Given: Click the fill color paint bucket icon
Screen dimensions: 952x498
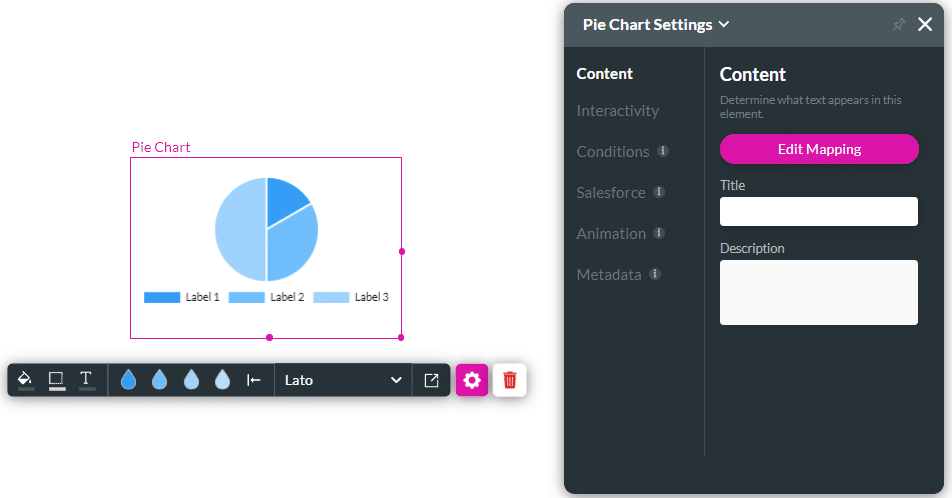Looking at the screenshot, I should click(26, 380).
